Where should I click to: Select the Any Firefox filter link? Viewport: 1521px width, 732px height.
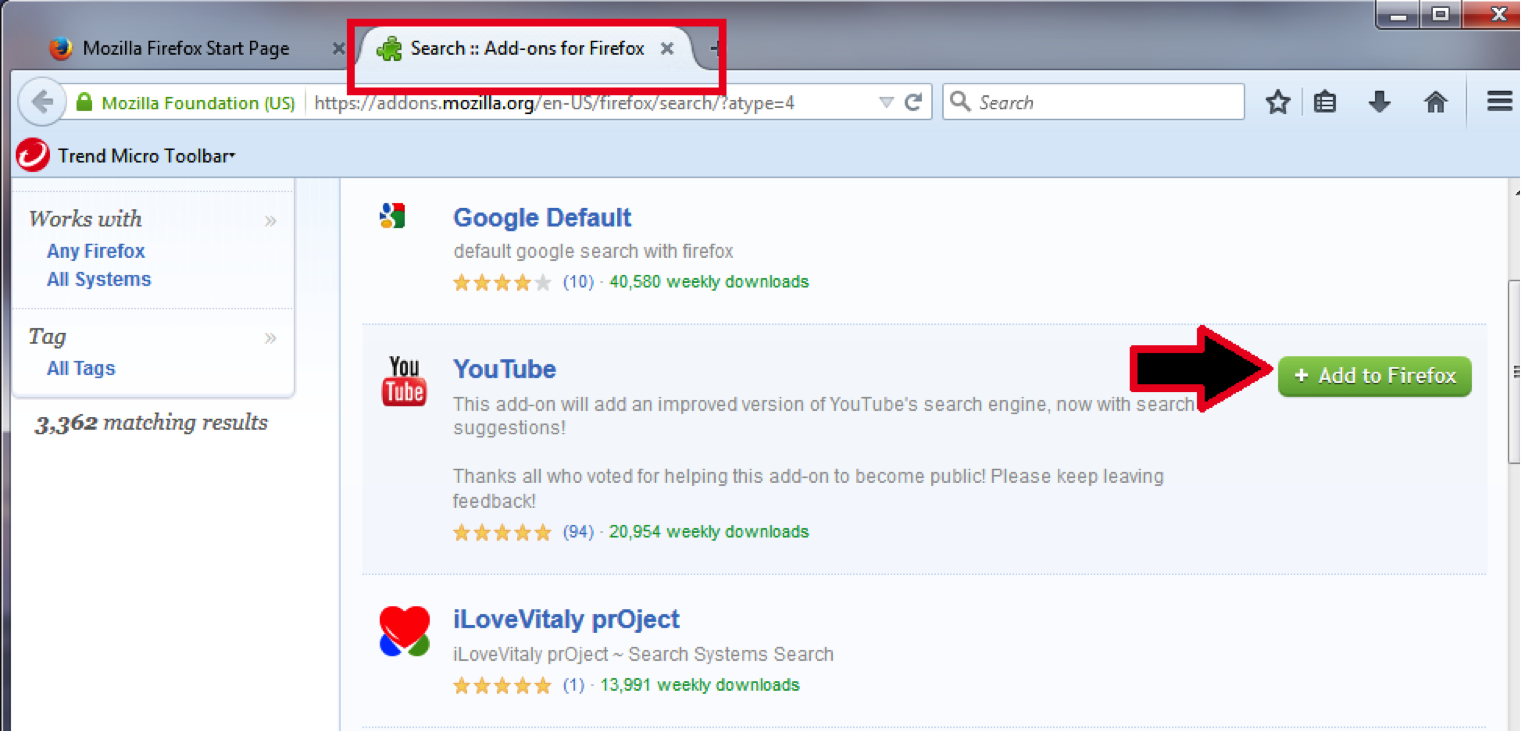point(96,251)
